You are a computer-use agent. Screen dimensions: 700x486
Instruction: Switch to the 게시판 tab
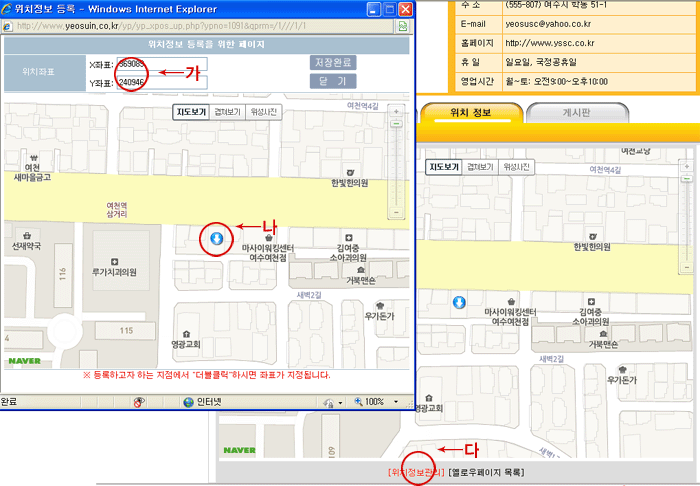coord(577,112)
